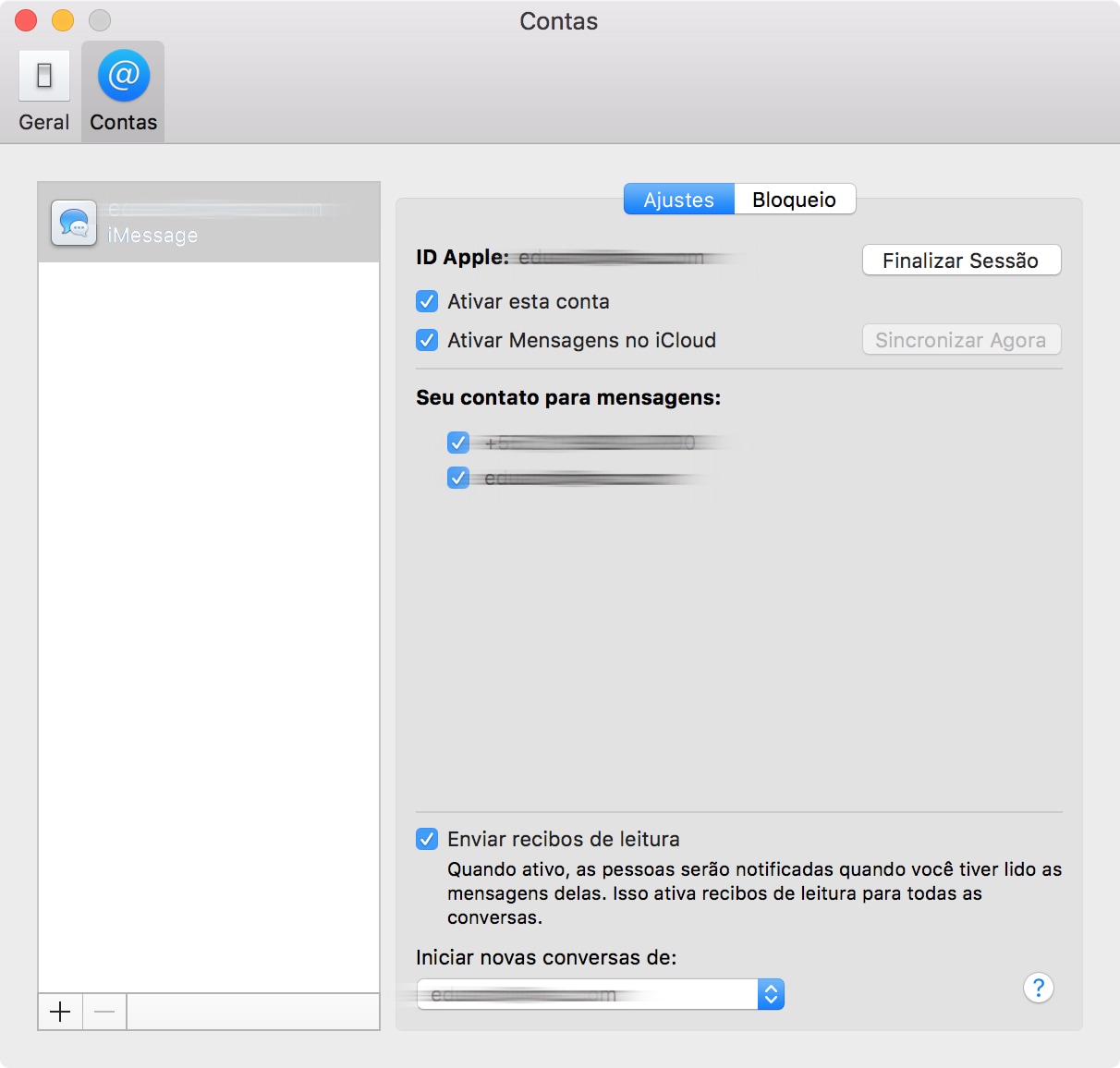The width and height of the screenshot is (1120, 1068).
Task: Open help with question mark button
Action: click(x=1039, y=988)
